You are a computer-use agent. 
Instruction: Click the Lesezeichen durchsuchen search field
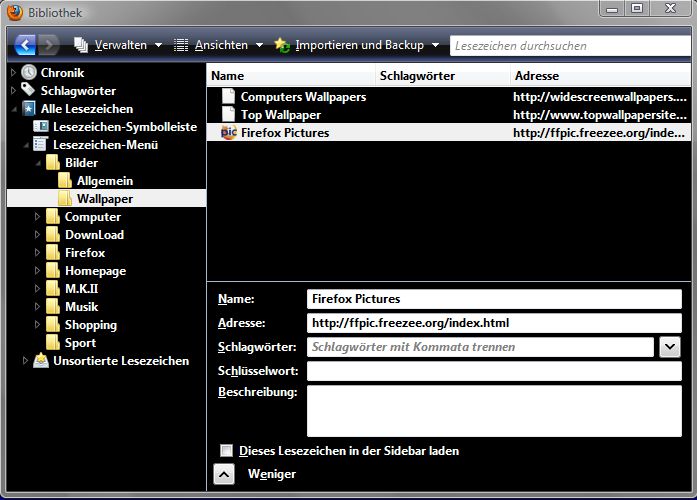(x=568, y=45)
